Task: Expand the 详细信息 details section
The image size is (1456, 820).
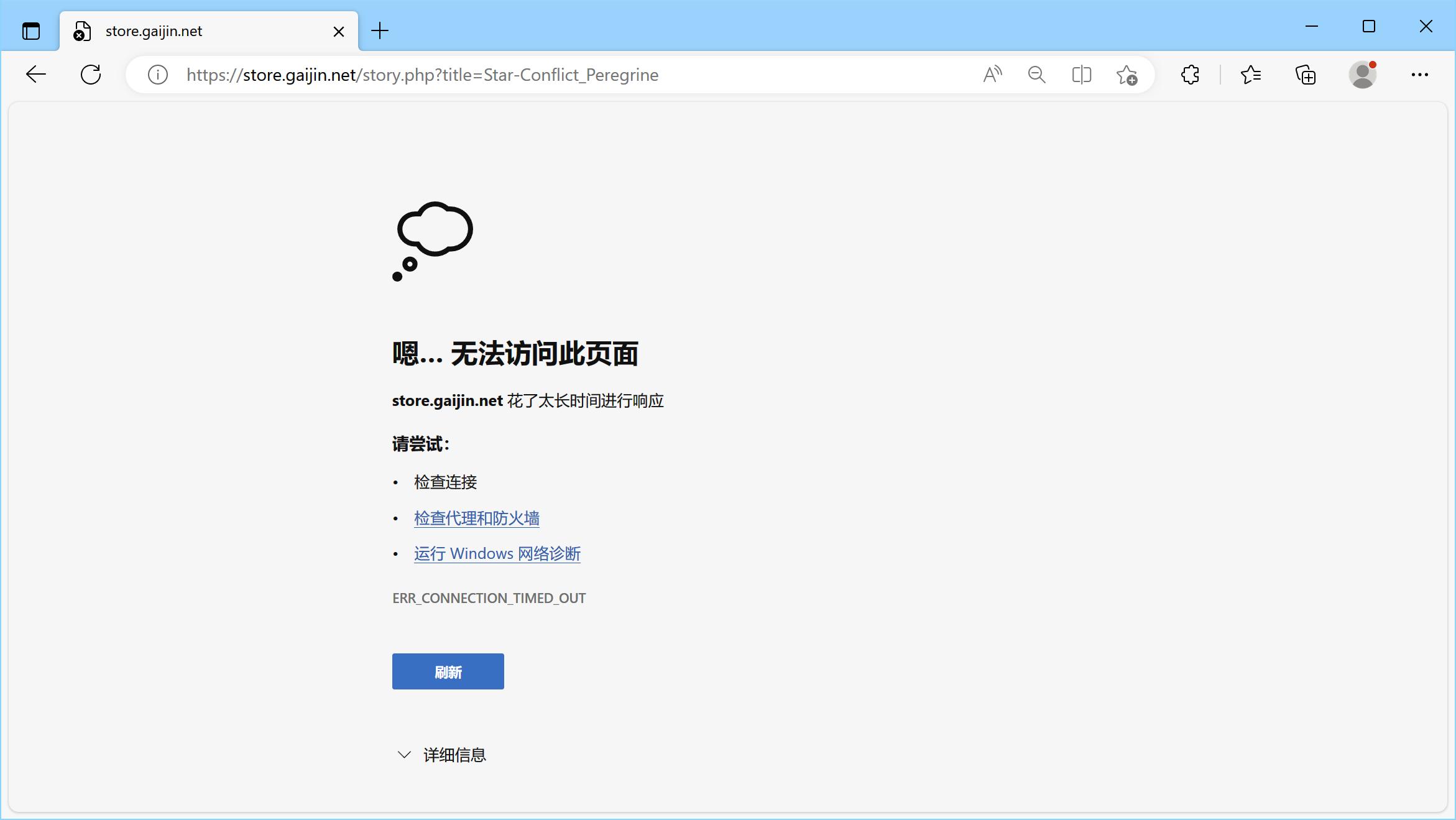Action: coord(441,755)
